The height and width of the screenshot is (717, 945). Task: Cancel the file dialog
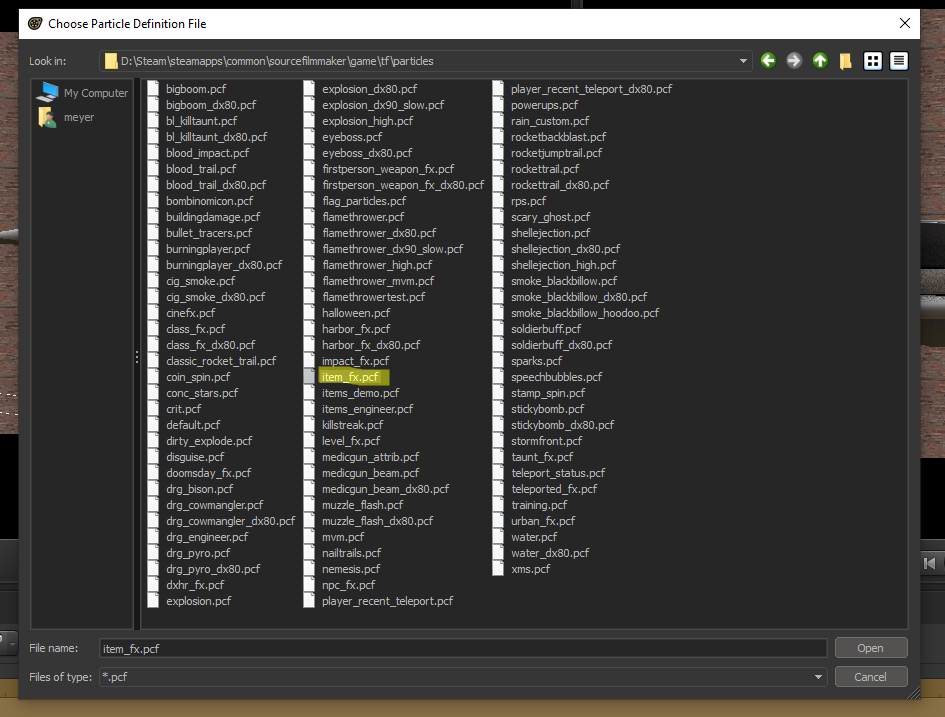(871, 677)
